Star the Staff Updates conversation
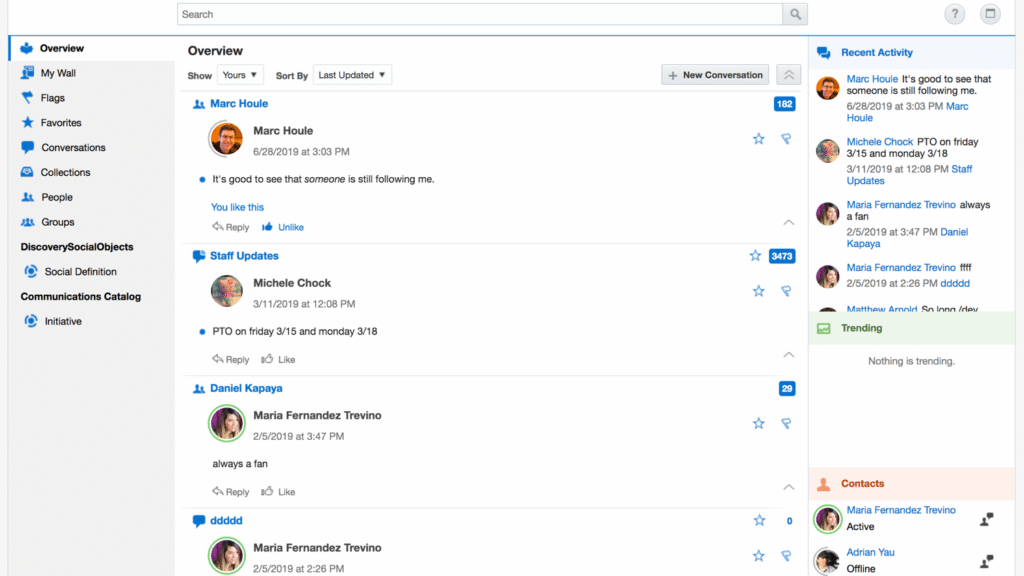The image size is (1024, 576). (755, 256)
